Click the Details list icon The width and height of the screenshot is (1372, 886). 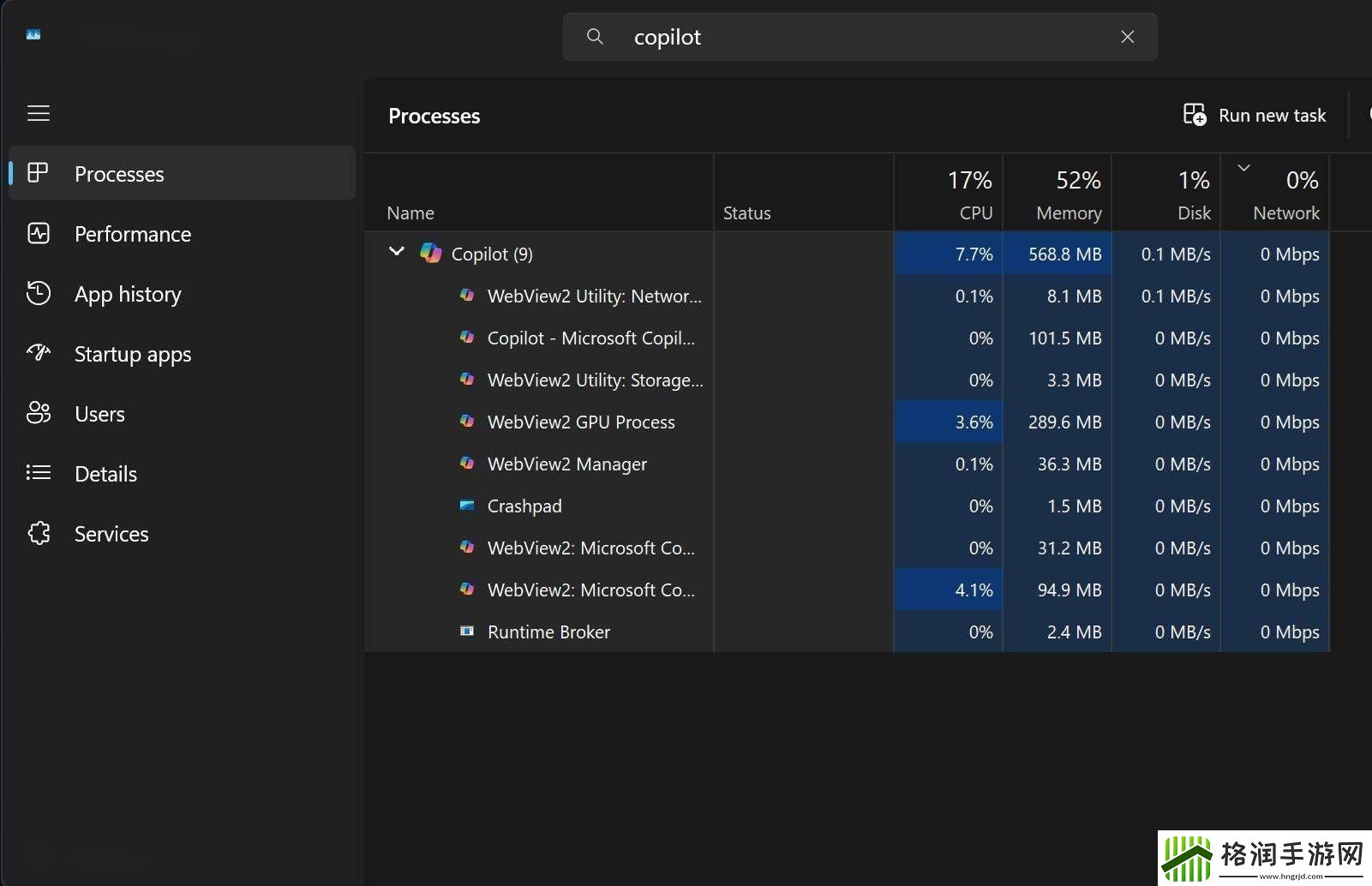39,473
